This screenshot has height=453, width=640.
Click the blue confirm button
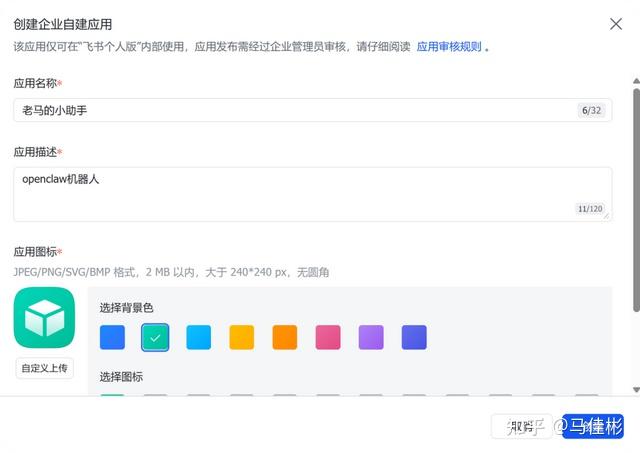(x=593, y=427)
